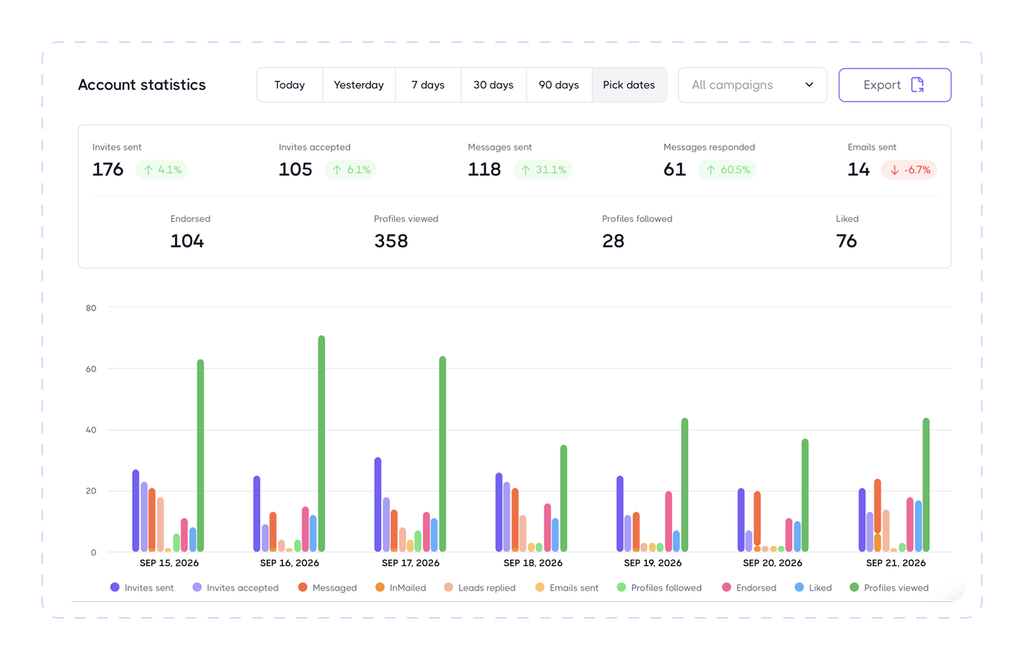The height and width of the screenshot is (660, 1024).
Task: Click the green Profiles viewed bar for SEP 21
Action: click(x=926, y=485)
